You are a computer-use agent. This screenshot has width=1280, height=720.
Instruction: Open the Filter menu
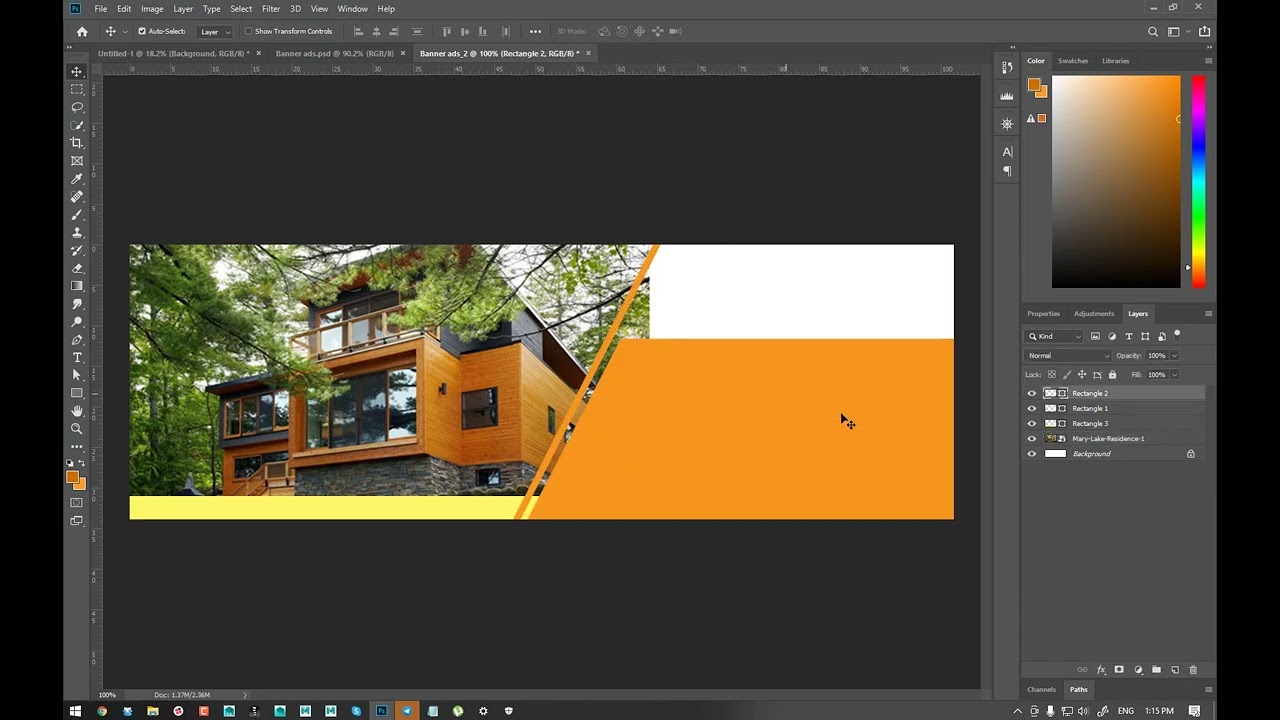click(271, 9)
